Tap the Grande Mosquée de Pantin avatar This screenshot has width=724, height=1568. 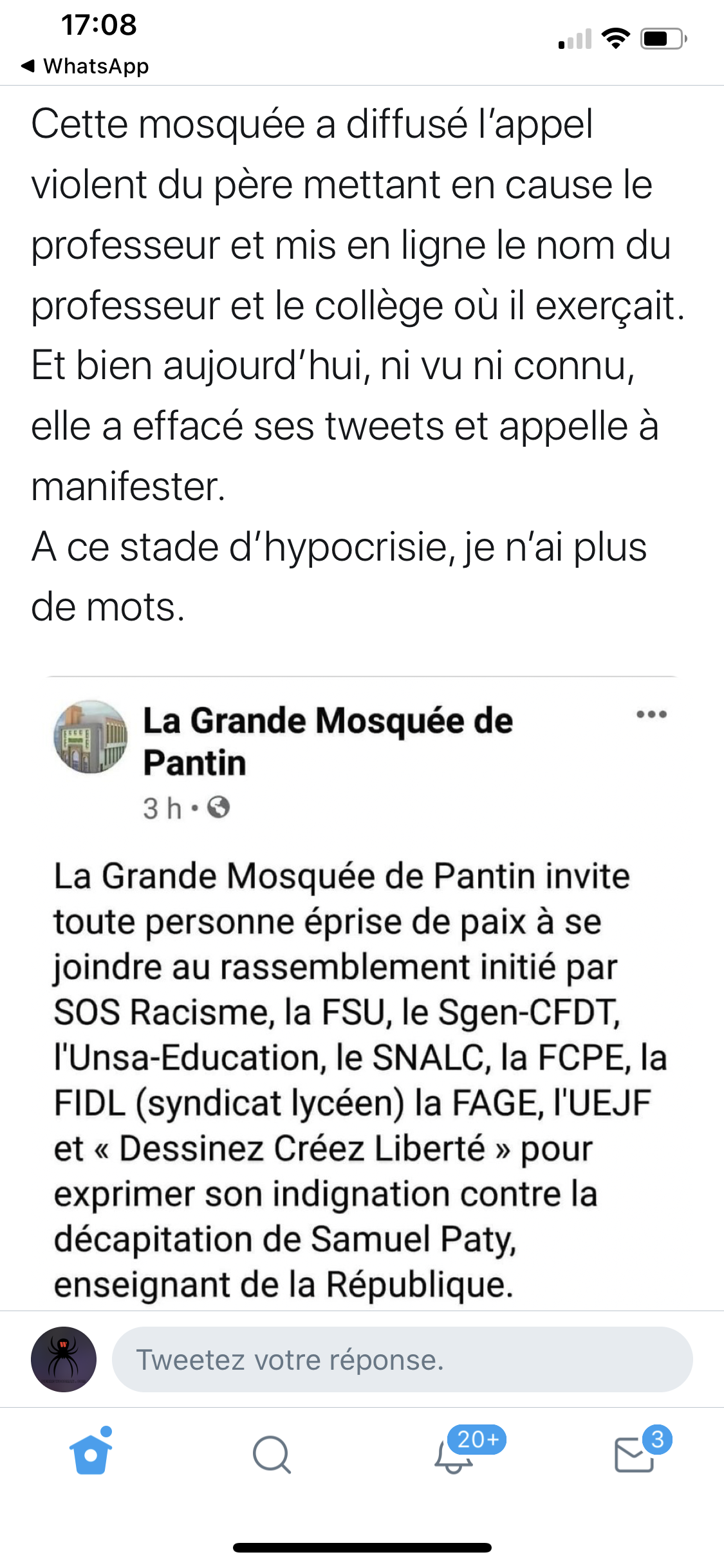[x=91, y=737]
